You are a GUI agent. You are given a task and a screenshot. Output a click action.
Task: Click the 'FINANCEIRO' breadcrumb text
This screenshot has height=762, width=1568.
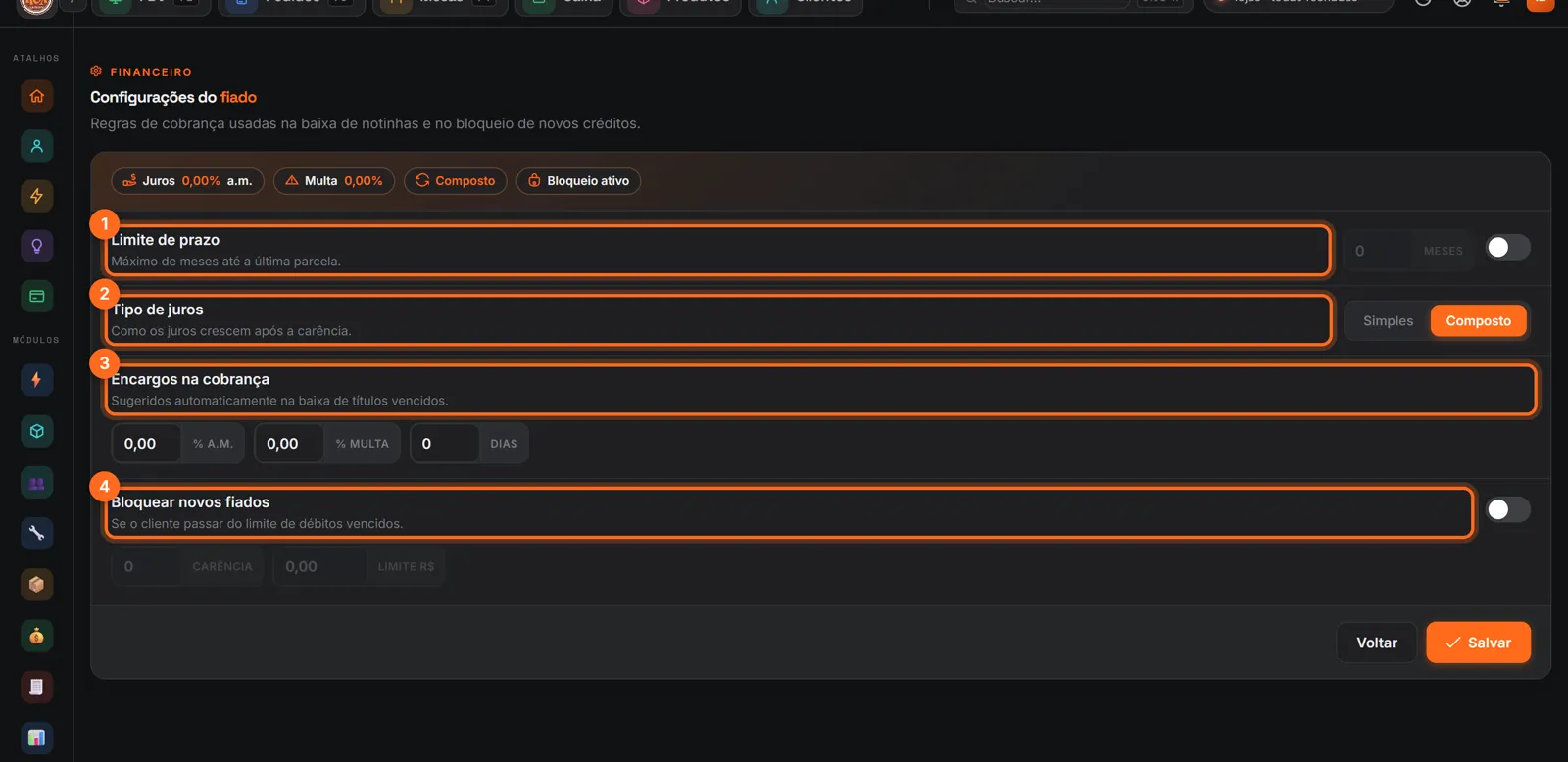point(151,72)
